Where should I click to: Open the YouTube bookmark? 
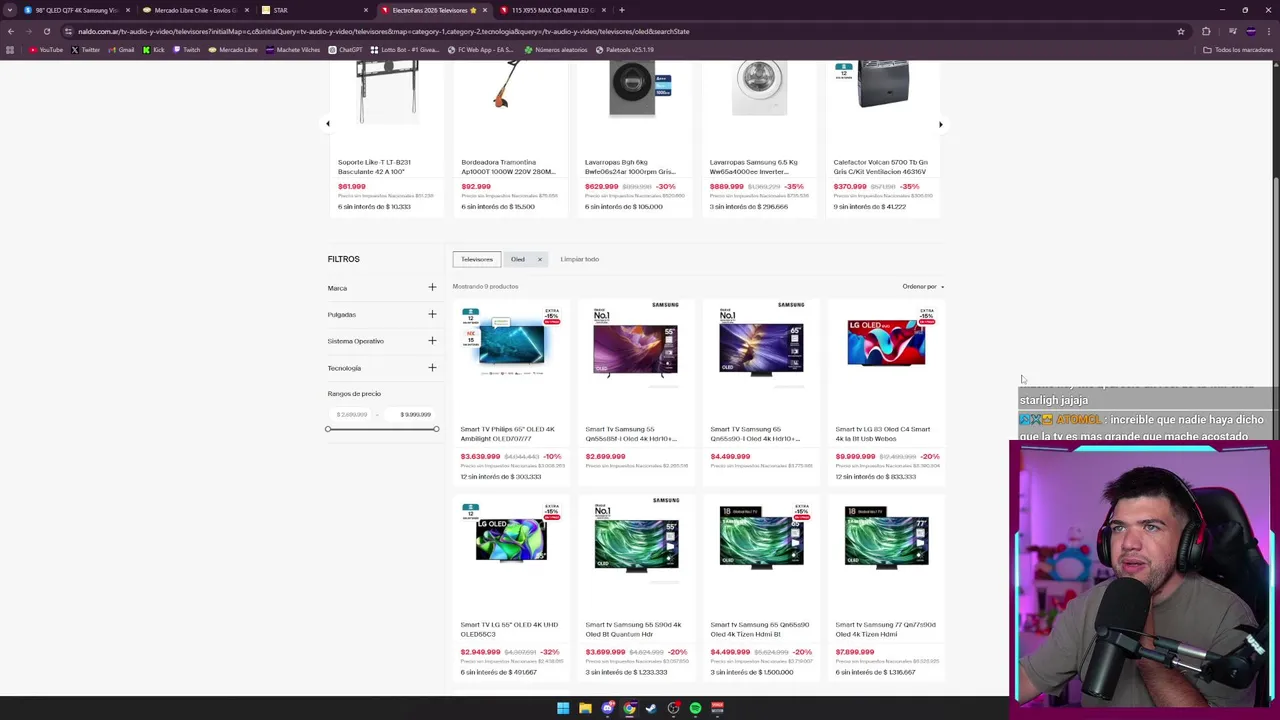point(46,50)
